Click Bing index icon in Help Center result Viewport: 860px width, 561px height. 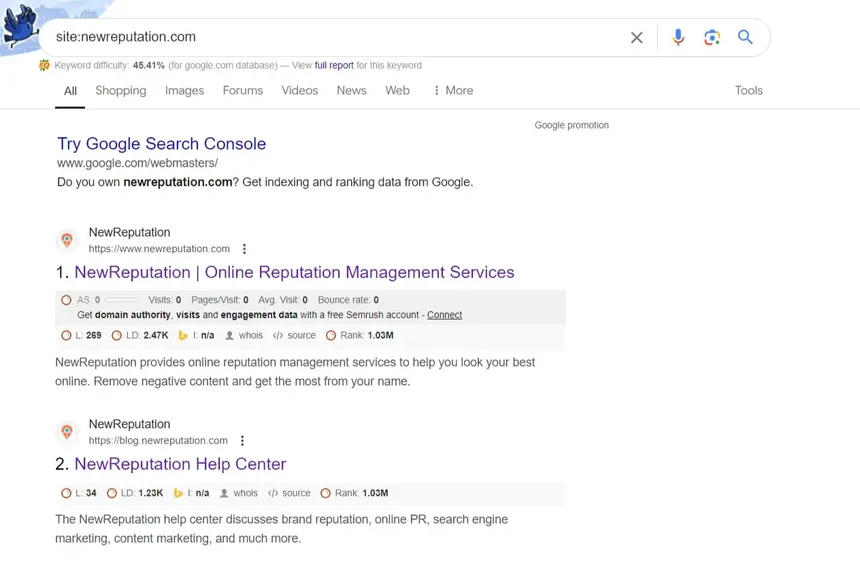click(178, 494)
